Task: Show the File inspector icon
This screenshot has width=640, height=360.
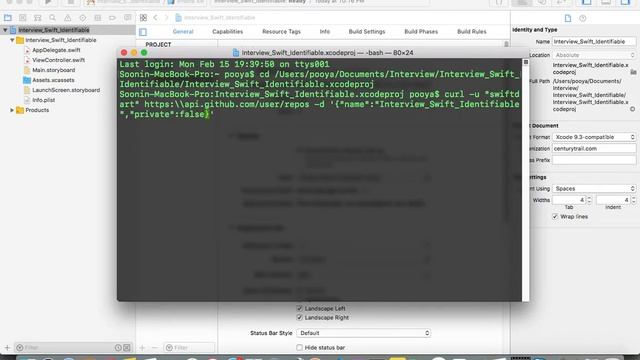Action: pos(568,18)
